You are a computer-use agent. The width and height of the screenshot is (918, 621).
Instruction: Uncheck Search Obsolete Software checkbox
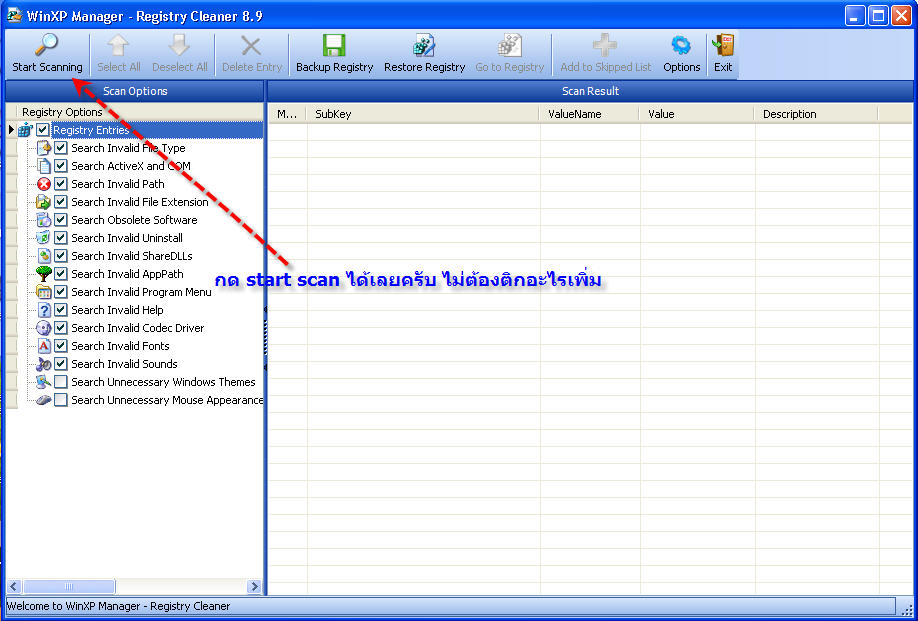click(x=61, y=220)
